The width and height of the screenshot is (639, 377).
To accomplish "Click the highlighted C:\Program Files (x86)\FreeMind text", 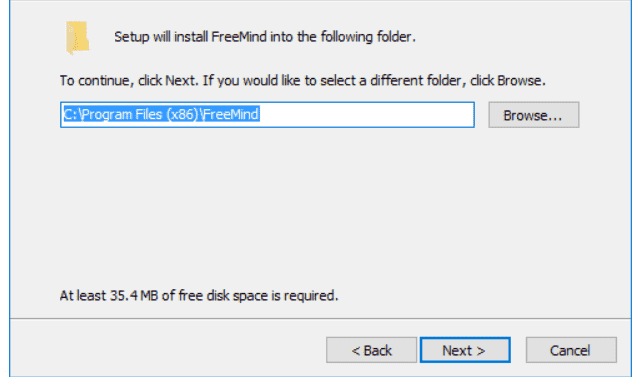I will pyautogui.click(x=161, y=114).
